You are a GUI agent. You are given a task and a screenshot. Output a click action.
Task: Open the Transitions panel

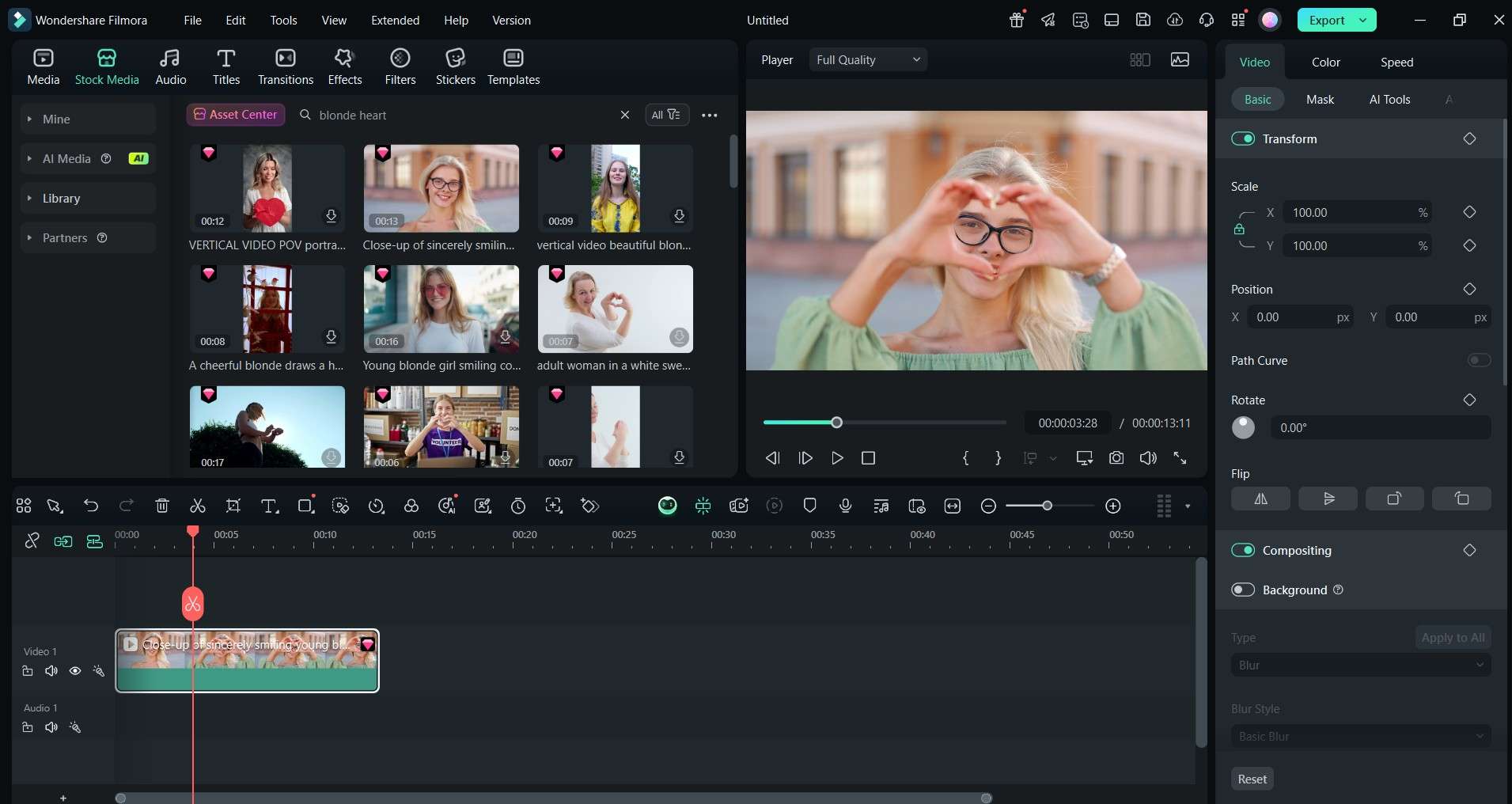[x=286, y=66]
